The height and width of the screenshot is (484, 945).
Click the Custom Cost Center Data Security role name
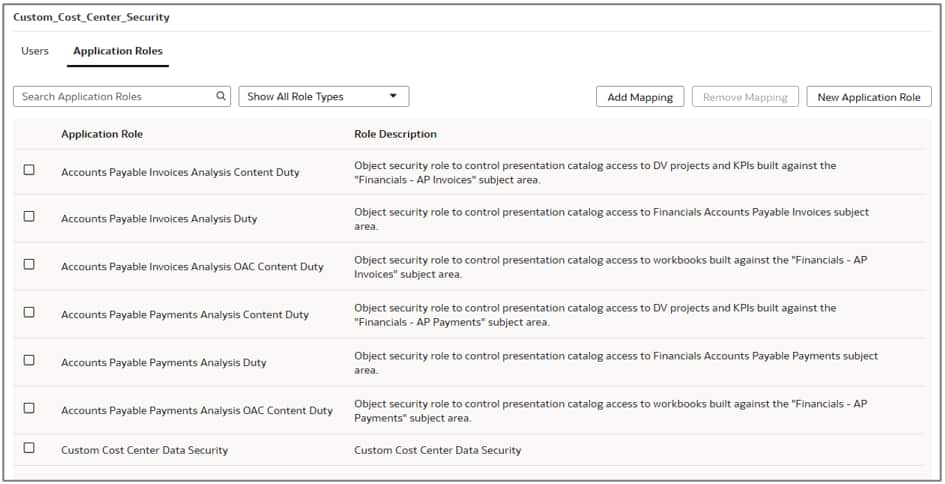click(144, 451)
